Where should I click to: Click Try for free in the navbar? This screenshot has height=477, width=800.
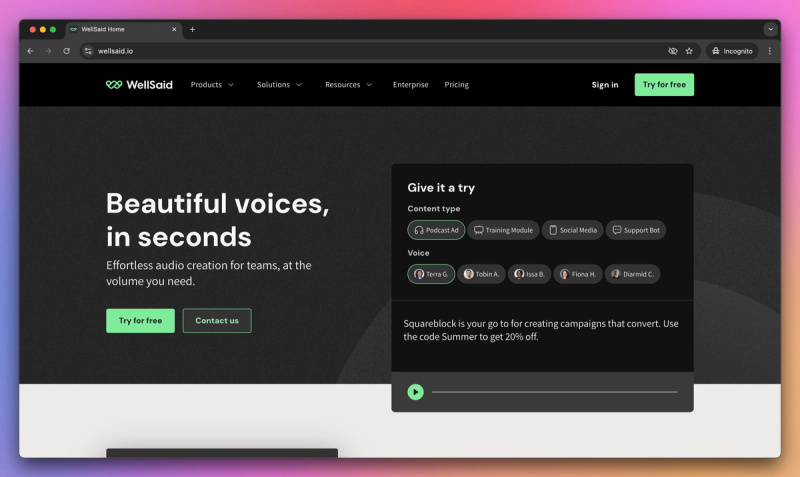coord(664,85)
